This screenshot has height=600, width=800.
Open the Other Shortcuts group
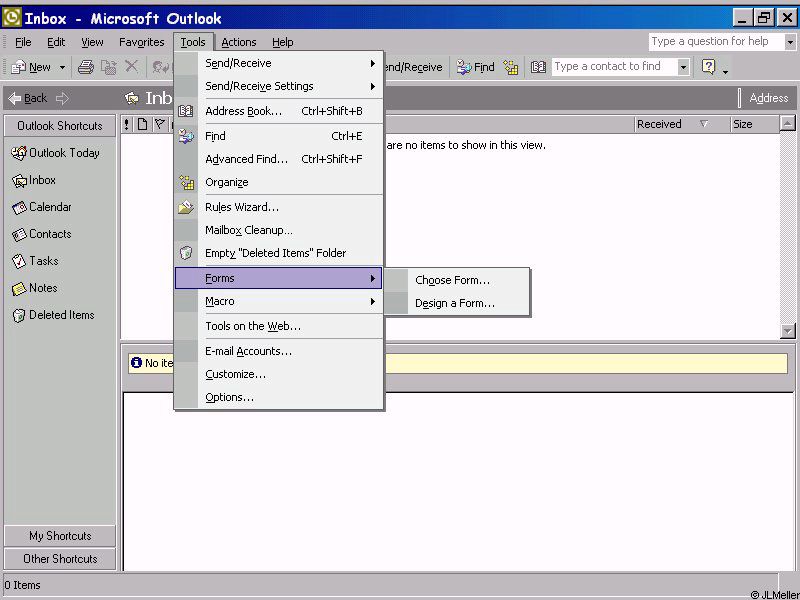point(60,559)
